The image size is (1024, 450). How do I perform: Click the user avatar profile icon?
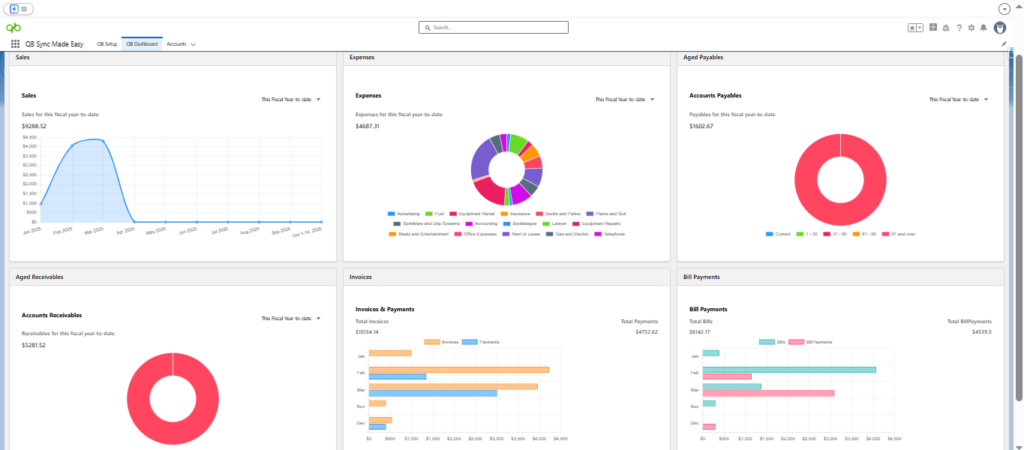click(999, 28)
